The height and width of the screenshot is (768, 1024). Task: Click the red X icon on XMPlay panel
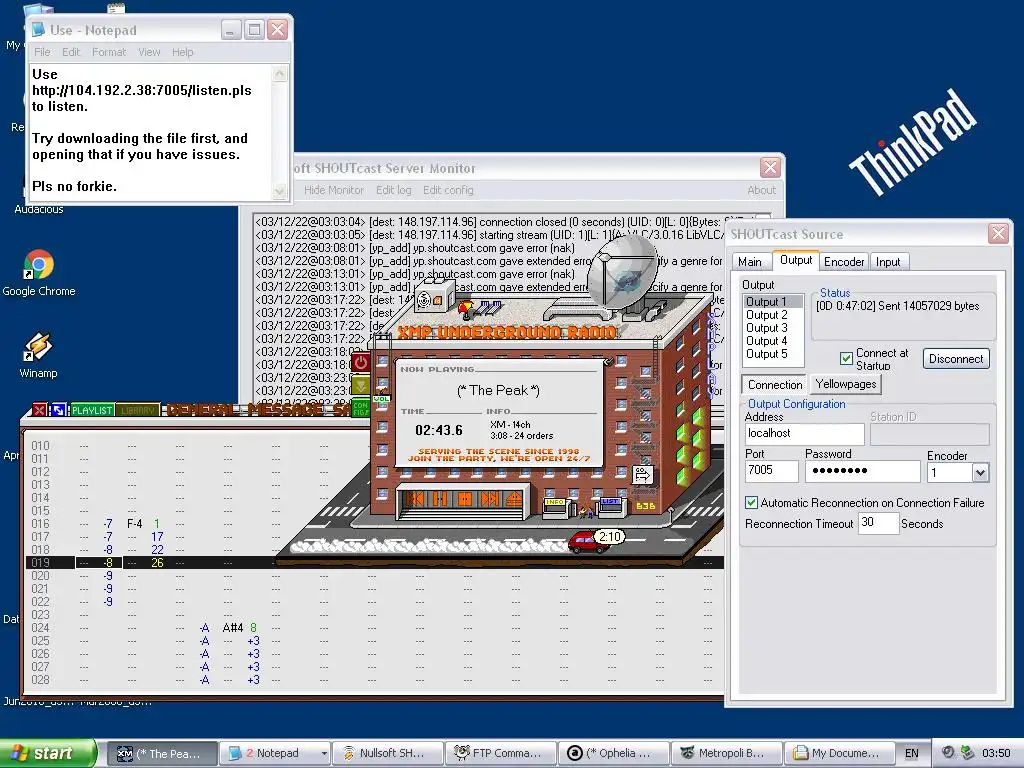tap(40, 410)
